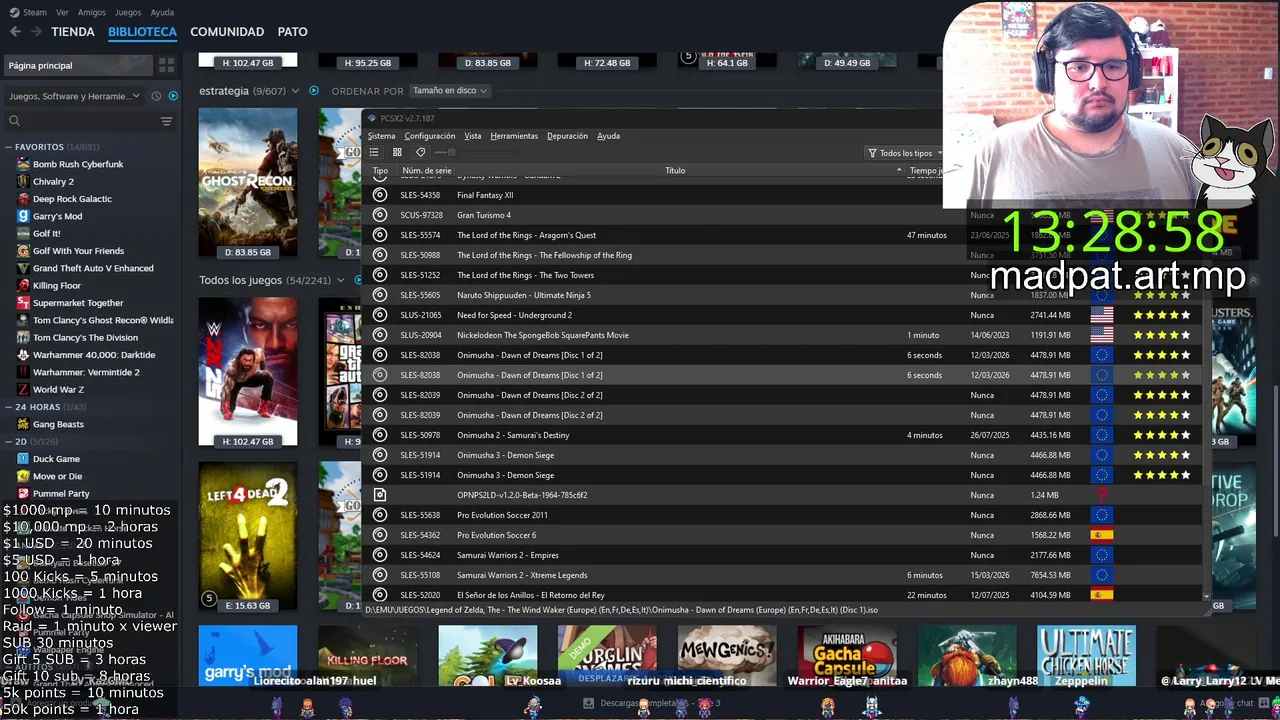The width and height of the screenshot is (1280, 720).
Task: Open PCSX2 Configuración menu
Action: pos(430,136)
